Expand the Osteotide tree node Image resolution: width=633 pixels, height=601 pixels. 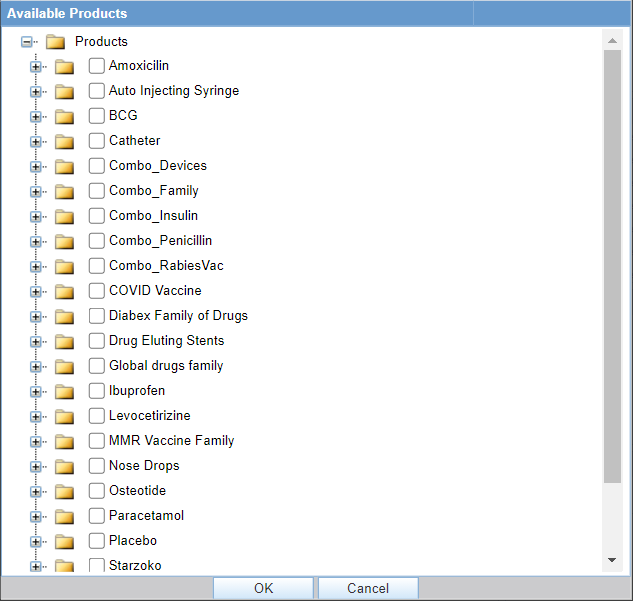tap(36, 492)
